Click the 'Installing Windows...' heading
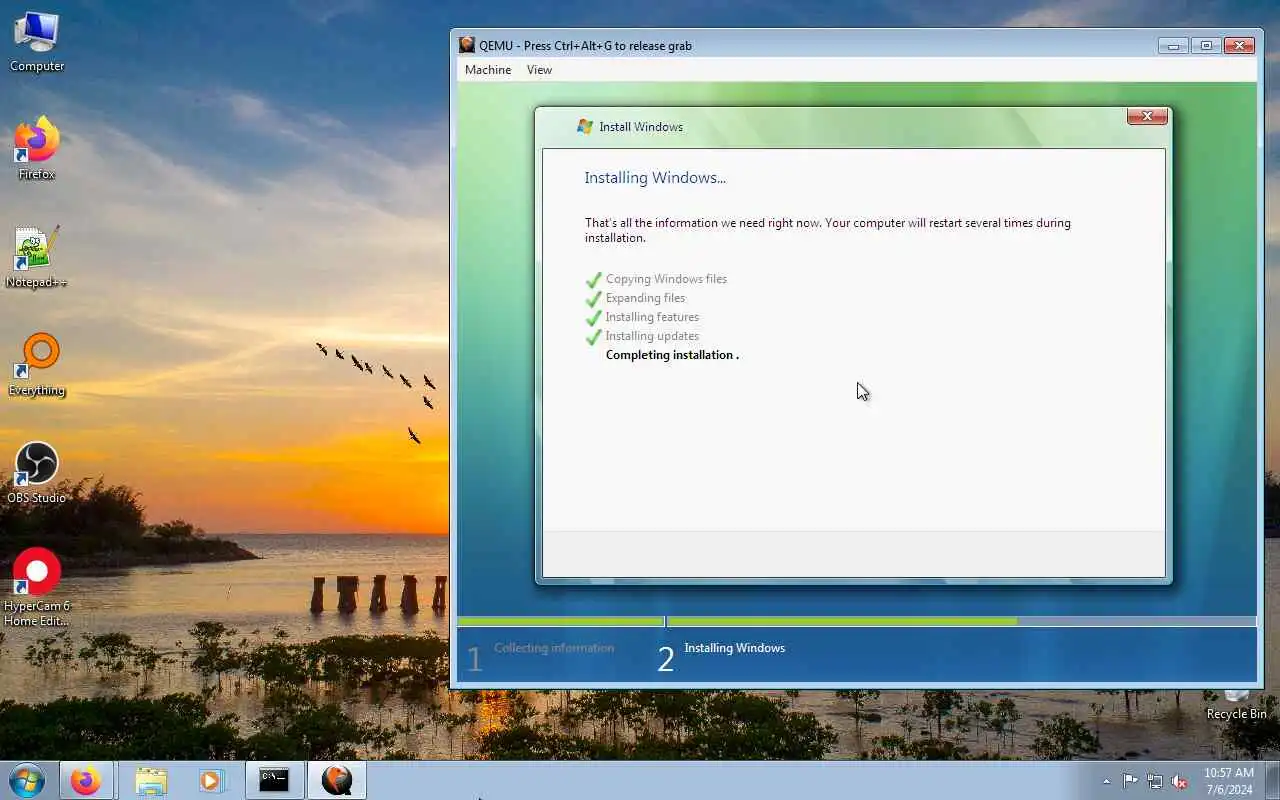 coord(655,178)
